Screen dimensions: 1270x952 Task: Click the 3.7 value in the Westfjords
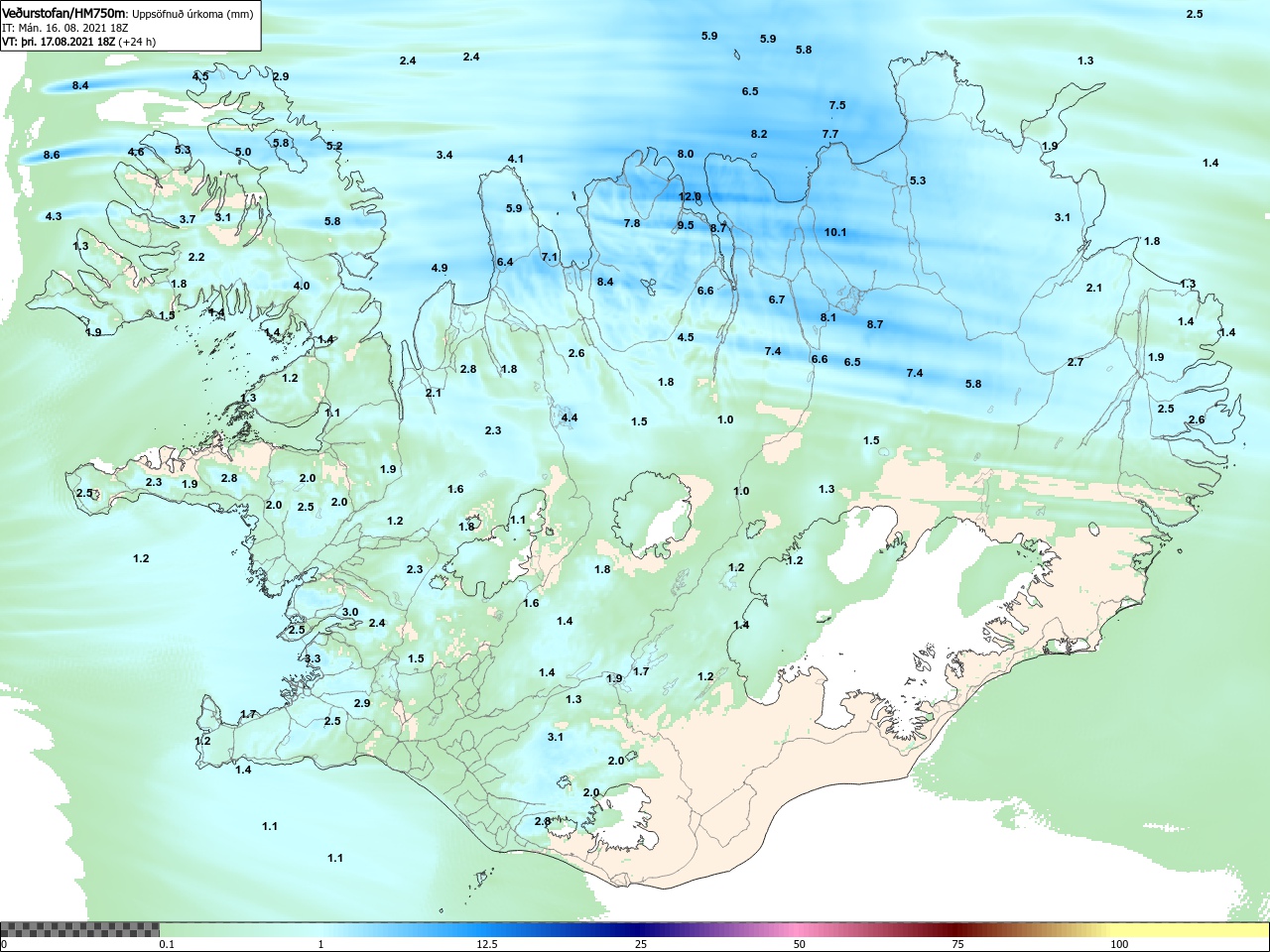point(188,219)
